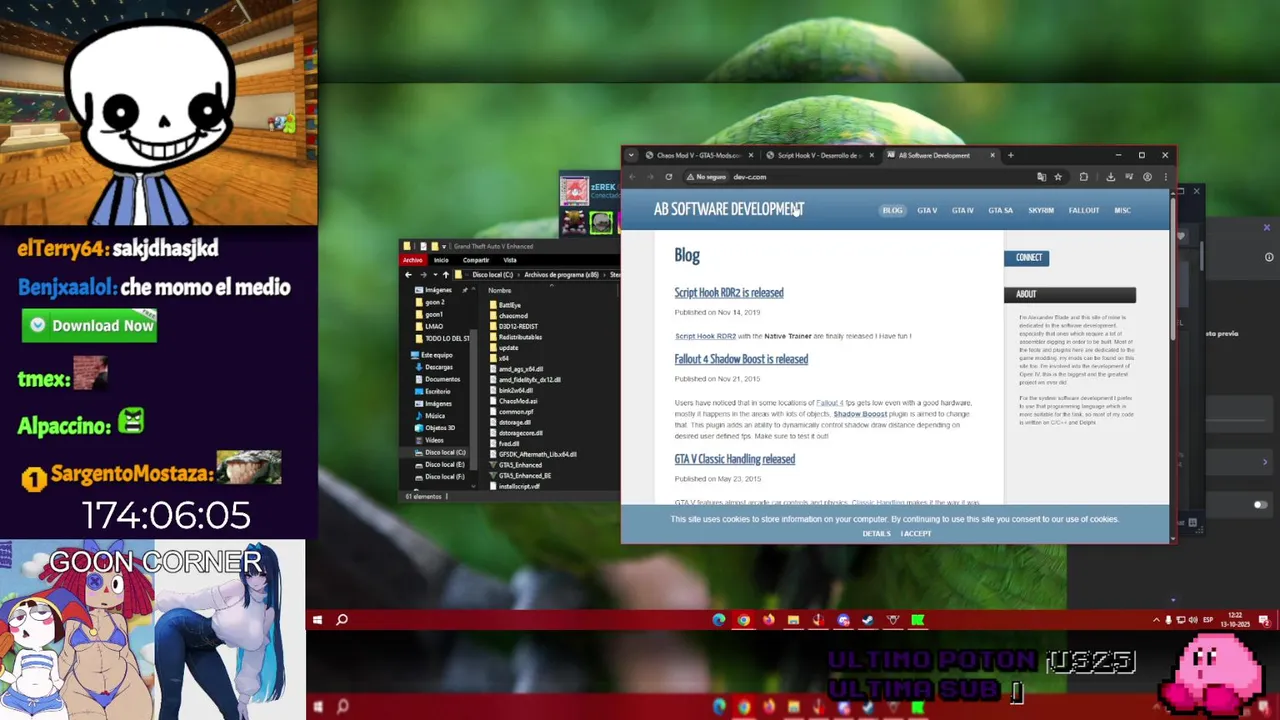Click Steam icon in the upper taskbar
The width and height of the screenshot is (1280, 720).
[x=868, y=620]
